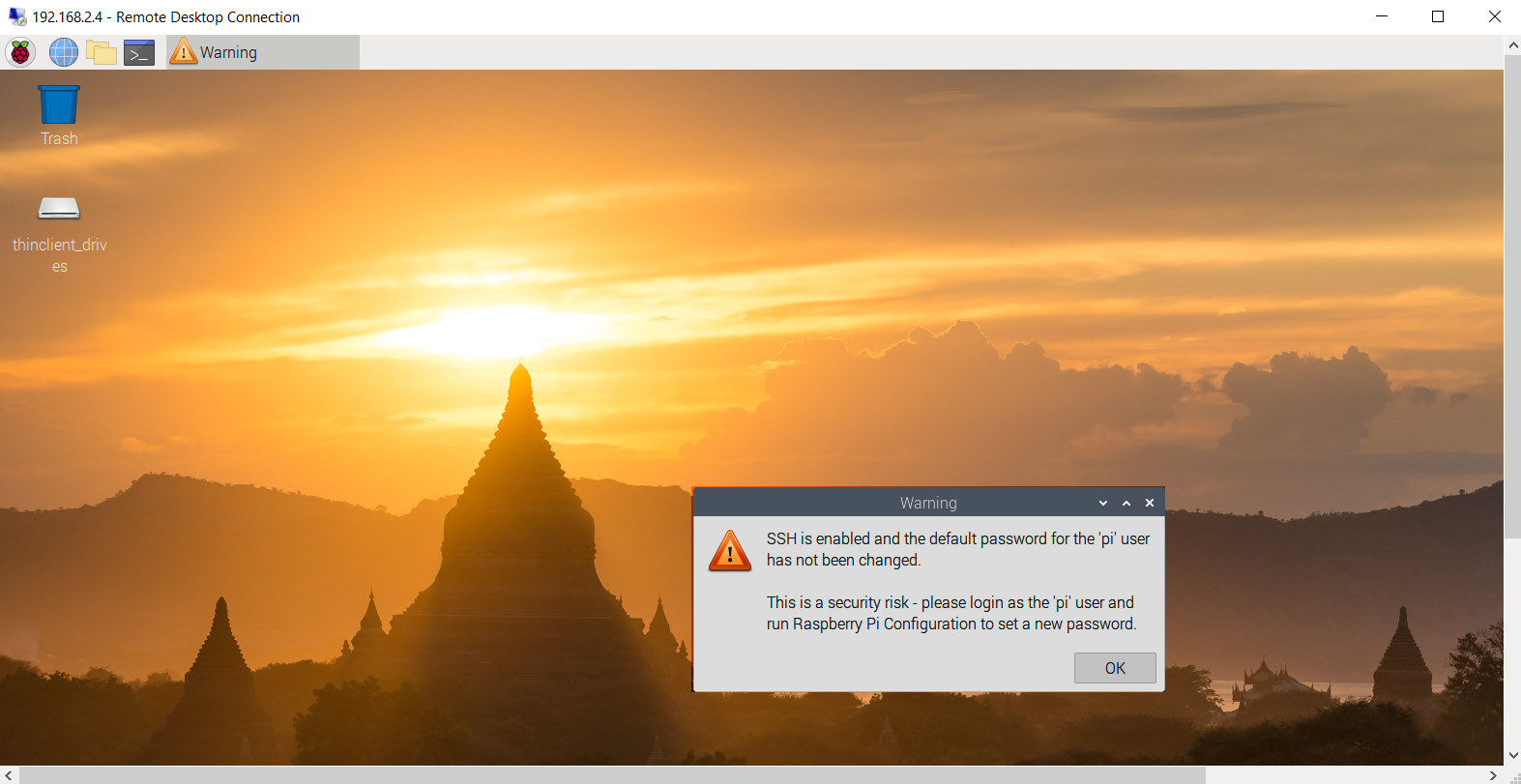Image resolution: width=1521 pixels, height=784 pixels.
Task: Minimize the Warning dialog with down chevron
Action: (1103, 503)
